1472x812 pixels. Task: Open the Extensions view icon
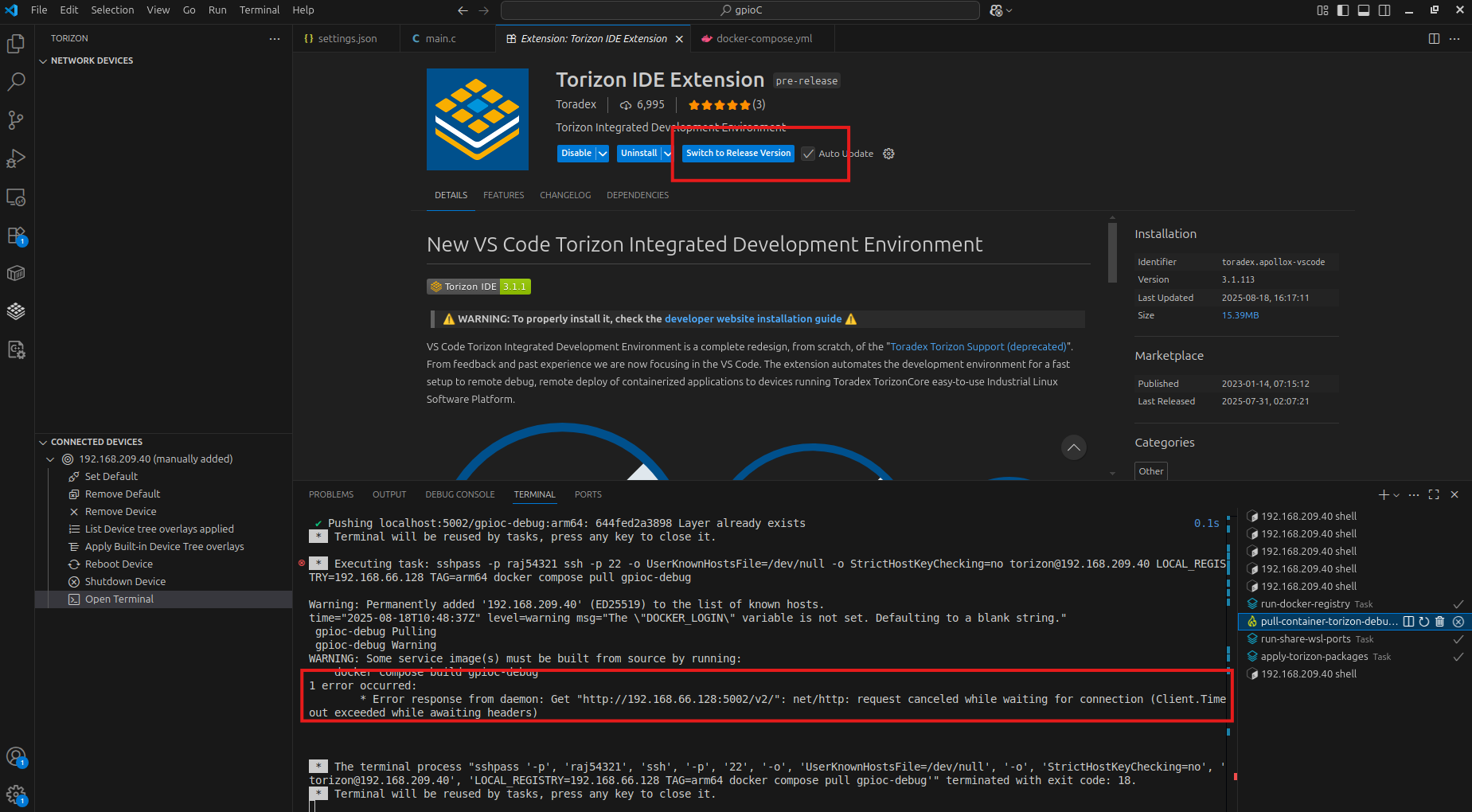[16, 236]
